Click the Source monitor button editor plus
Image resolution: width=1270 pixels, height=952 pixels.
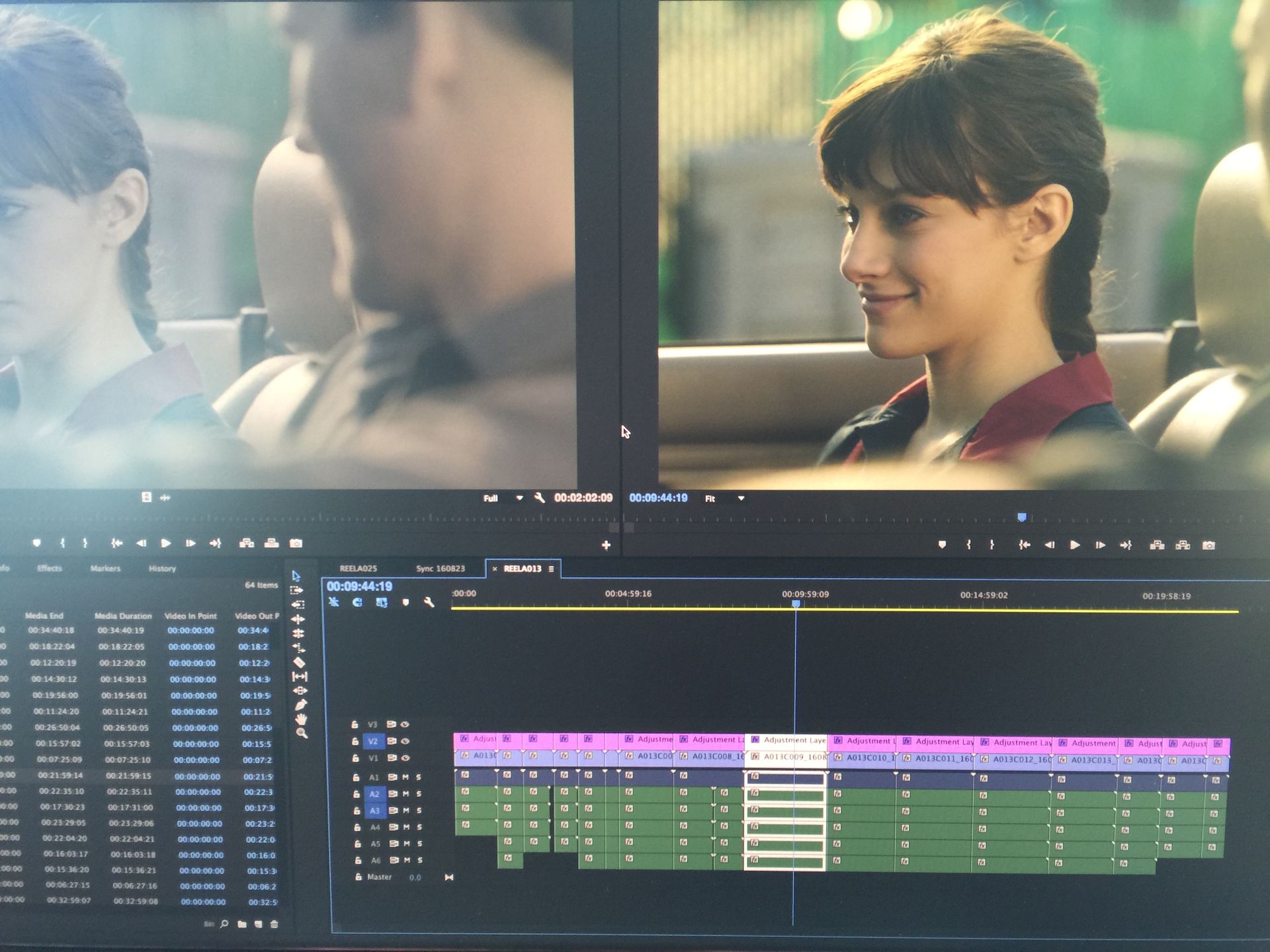(x=606, y=545)
